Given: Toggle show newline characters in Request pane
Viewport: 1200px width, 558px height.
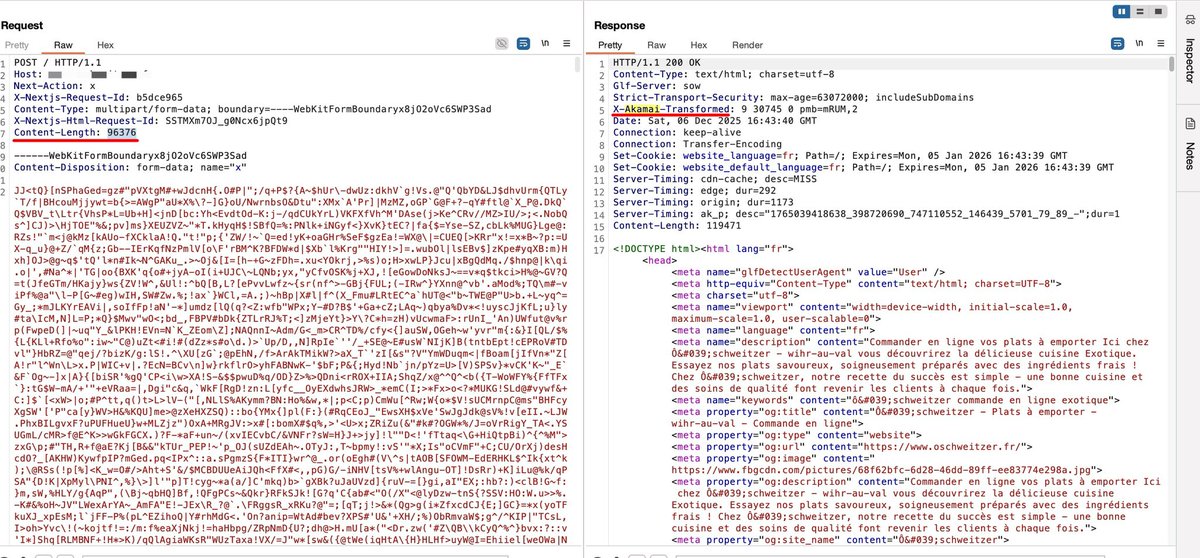Looking at the screenshot, I should coord(545,45).
